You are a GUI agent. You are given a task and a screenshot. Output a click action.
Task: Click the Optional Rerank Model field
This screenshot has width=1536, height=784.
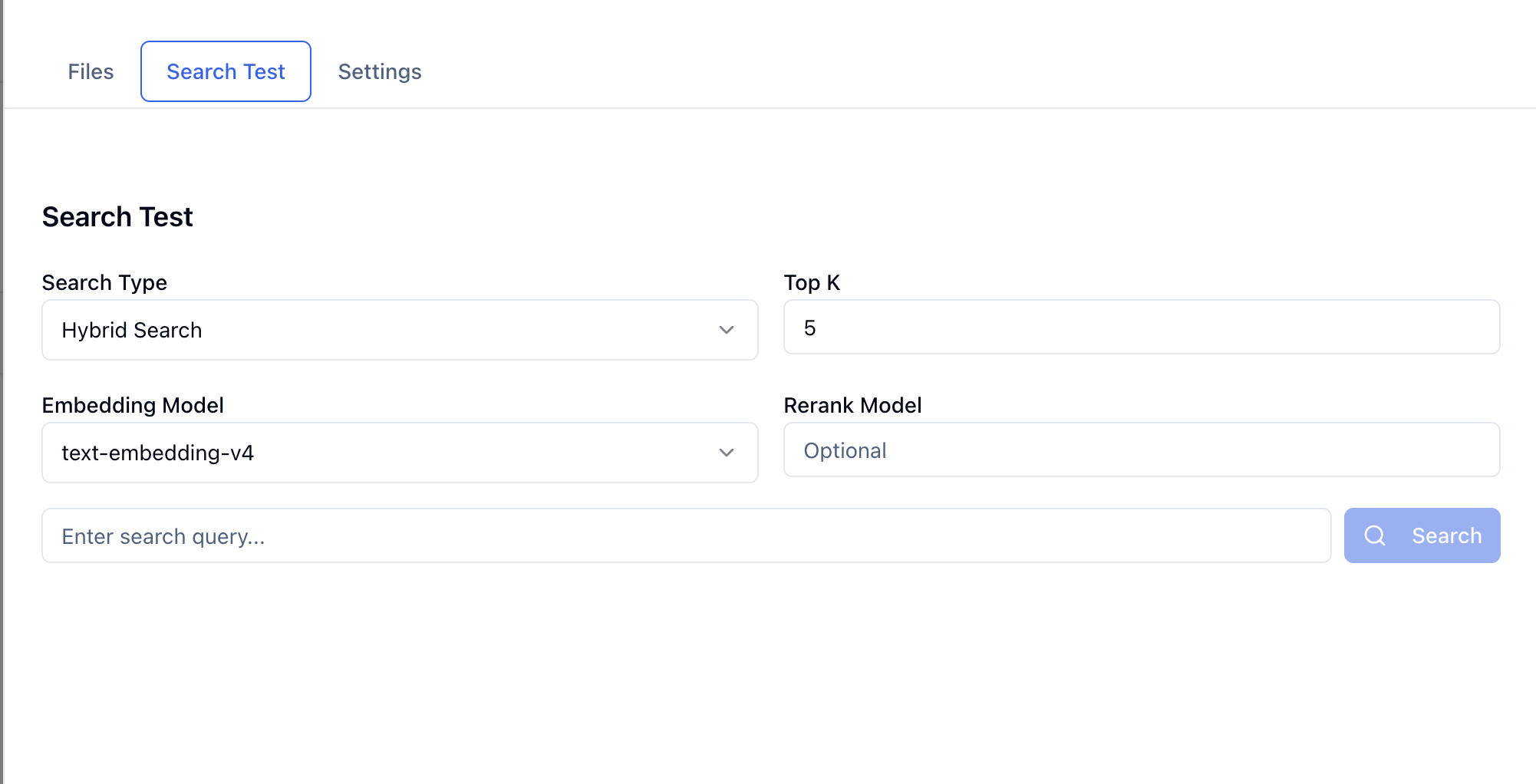click(1141, 450)
